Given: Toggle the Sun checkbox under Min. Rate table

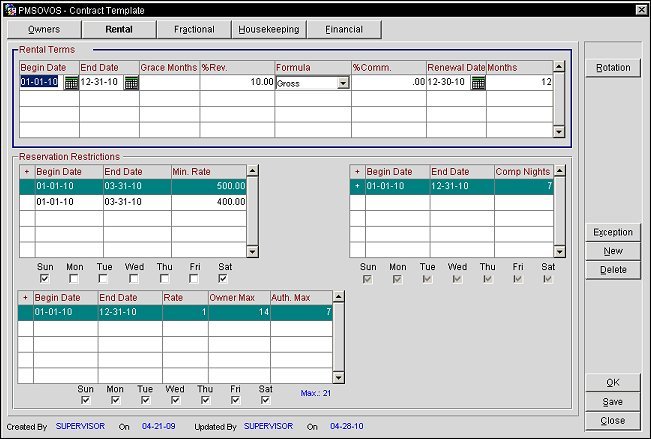Looking at the screenshot, I should (x=43, y=279).
